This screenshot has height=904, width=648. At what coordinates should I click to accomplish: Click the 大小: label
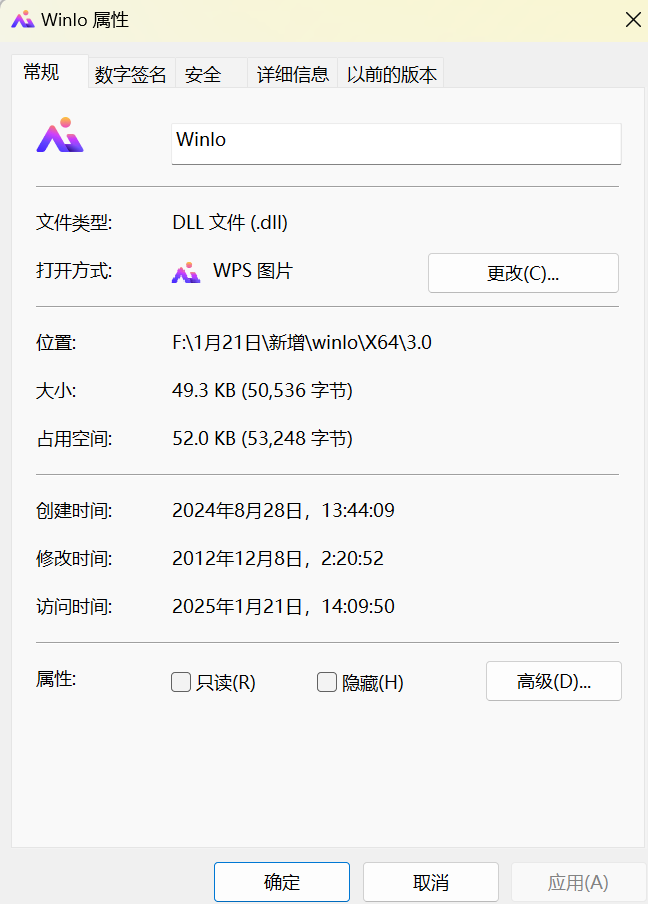[56, 390]
